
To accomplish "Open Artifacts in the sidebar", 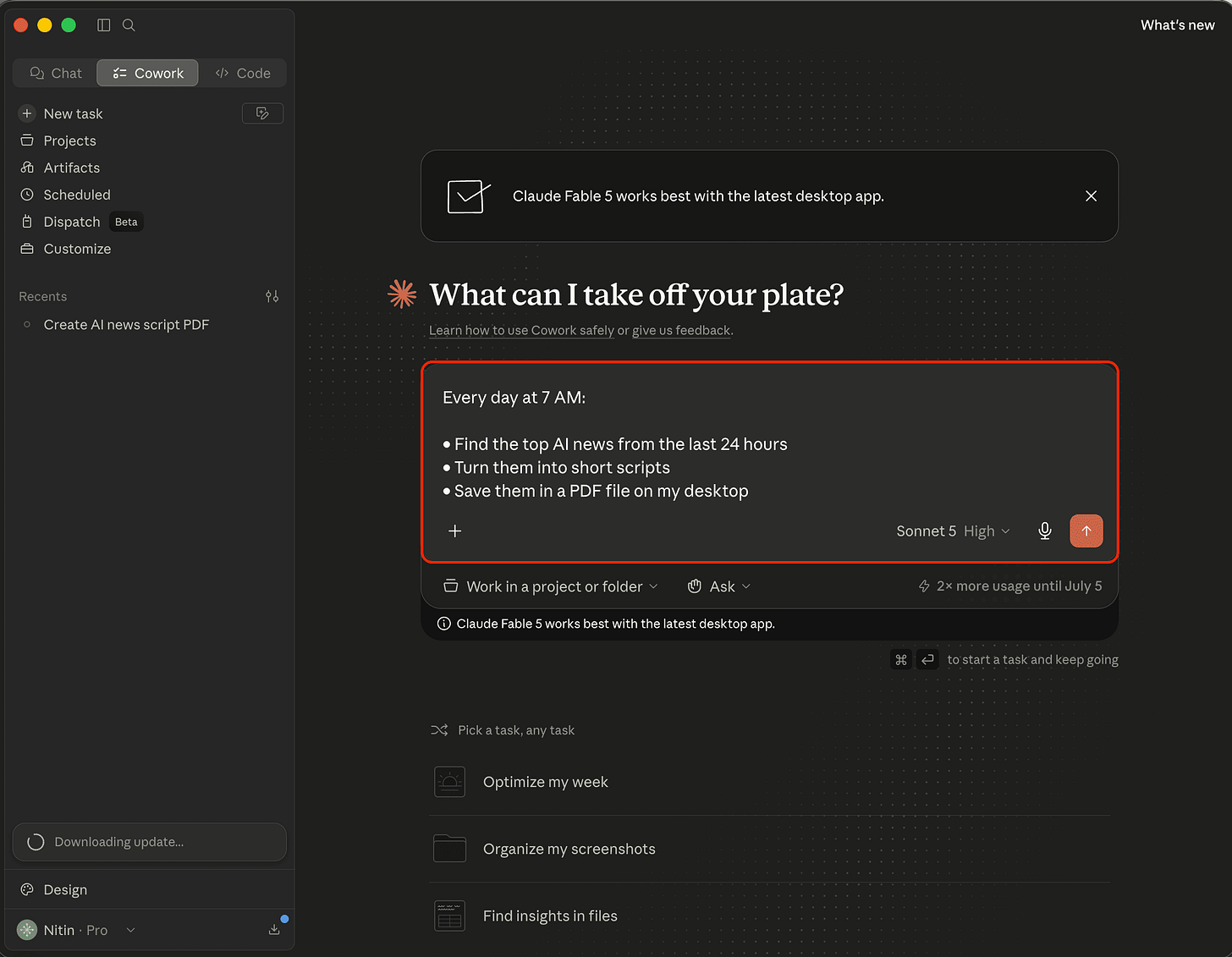I will 71,168.
